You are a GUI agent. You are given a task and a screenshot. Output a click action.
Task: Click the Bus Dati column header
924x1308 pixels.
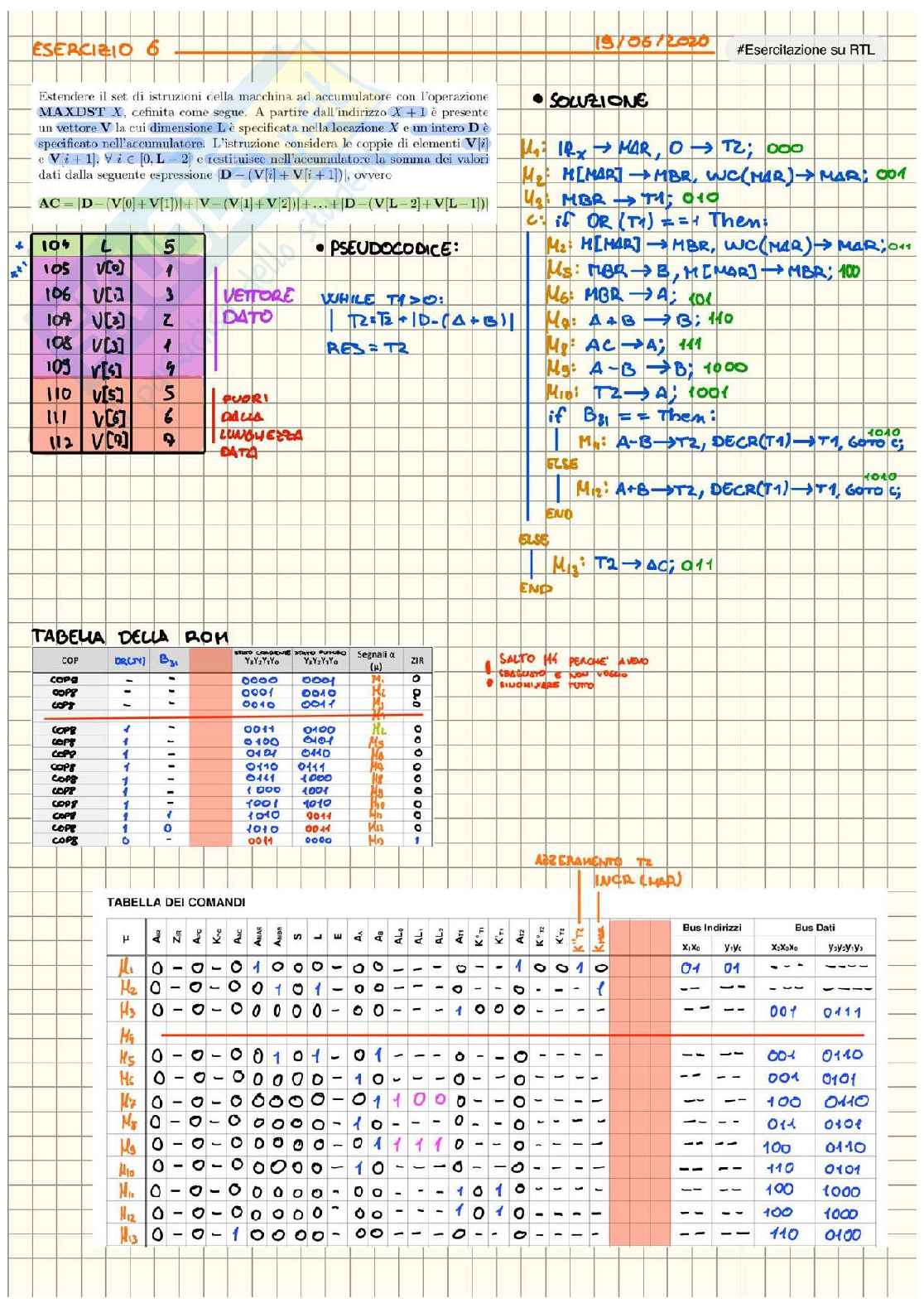(815, 927)
